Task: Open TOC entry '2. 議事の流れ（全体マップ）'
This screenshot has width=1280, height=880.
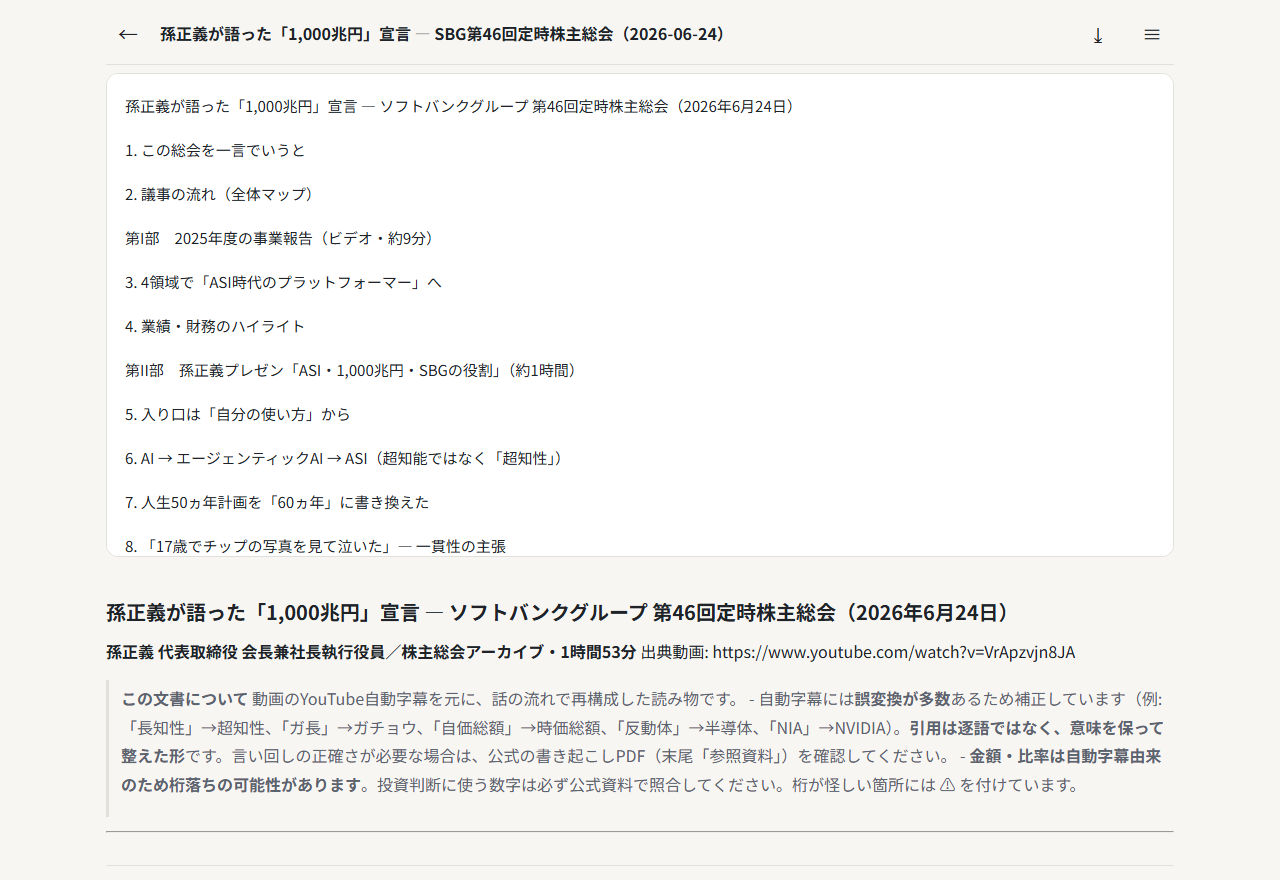Action: [220, 194]
